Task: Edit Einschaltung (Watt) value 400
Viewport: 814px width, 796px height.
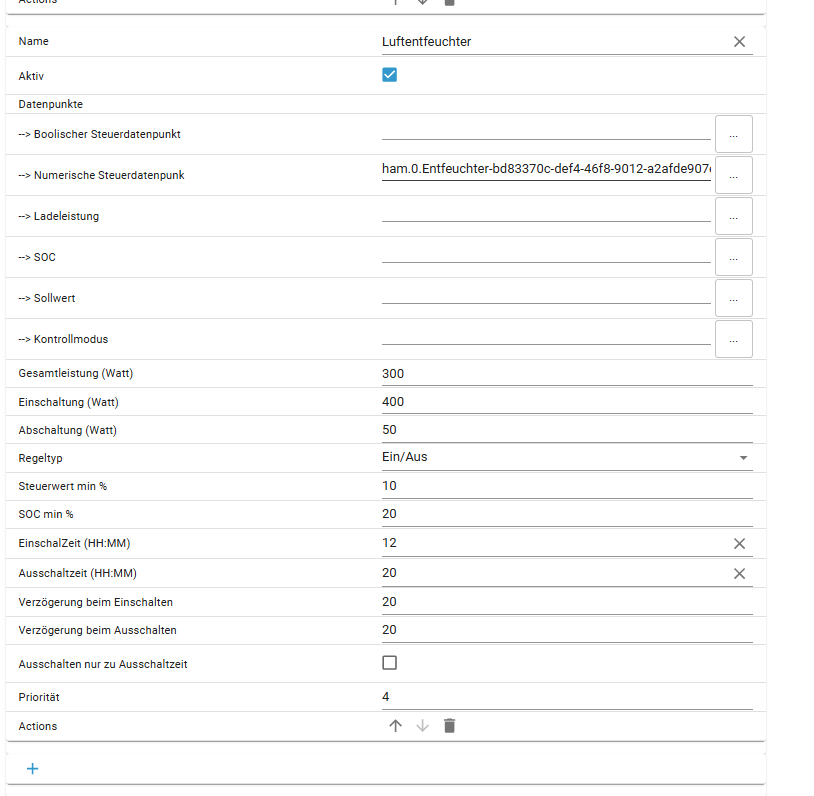Action: [x=567, y=402]
